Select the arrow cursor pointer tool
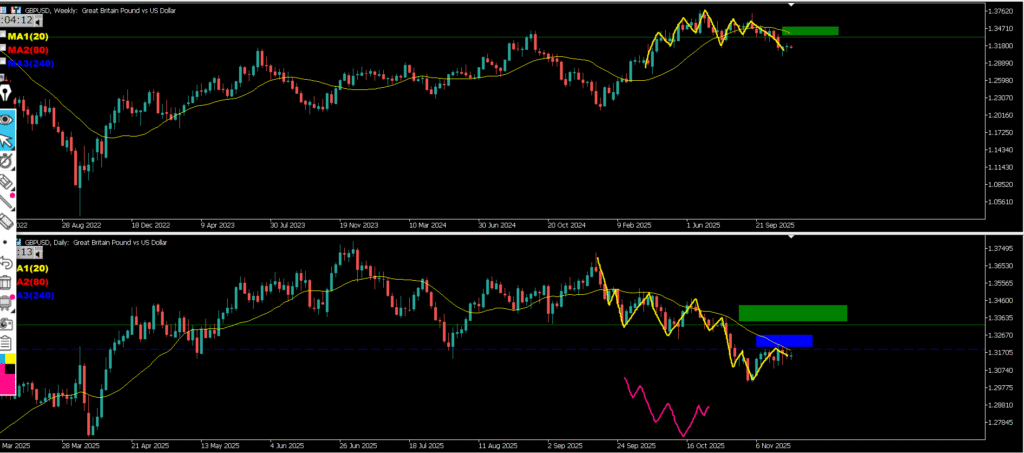Image resolution: width=1024 pixels, height=453 pixels. (x=7, y=140)
